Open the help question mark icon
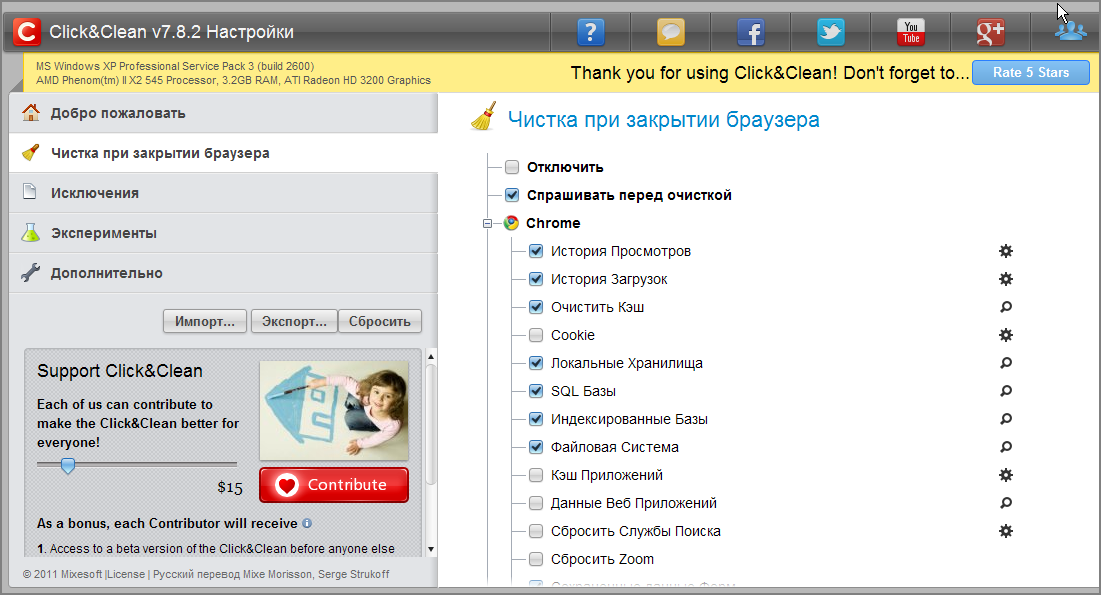Viewport: 1101px width, 595px height. pyautogui.click(x=591, y=32)
